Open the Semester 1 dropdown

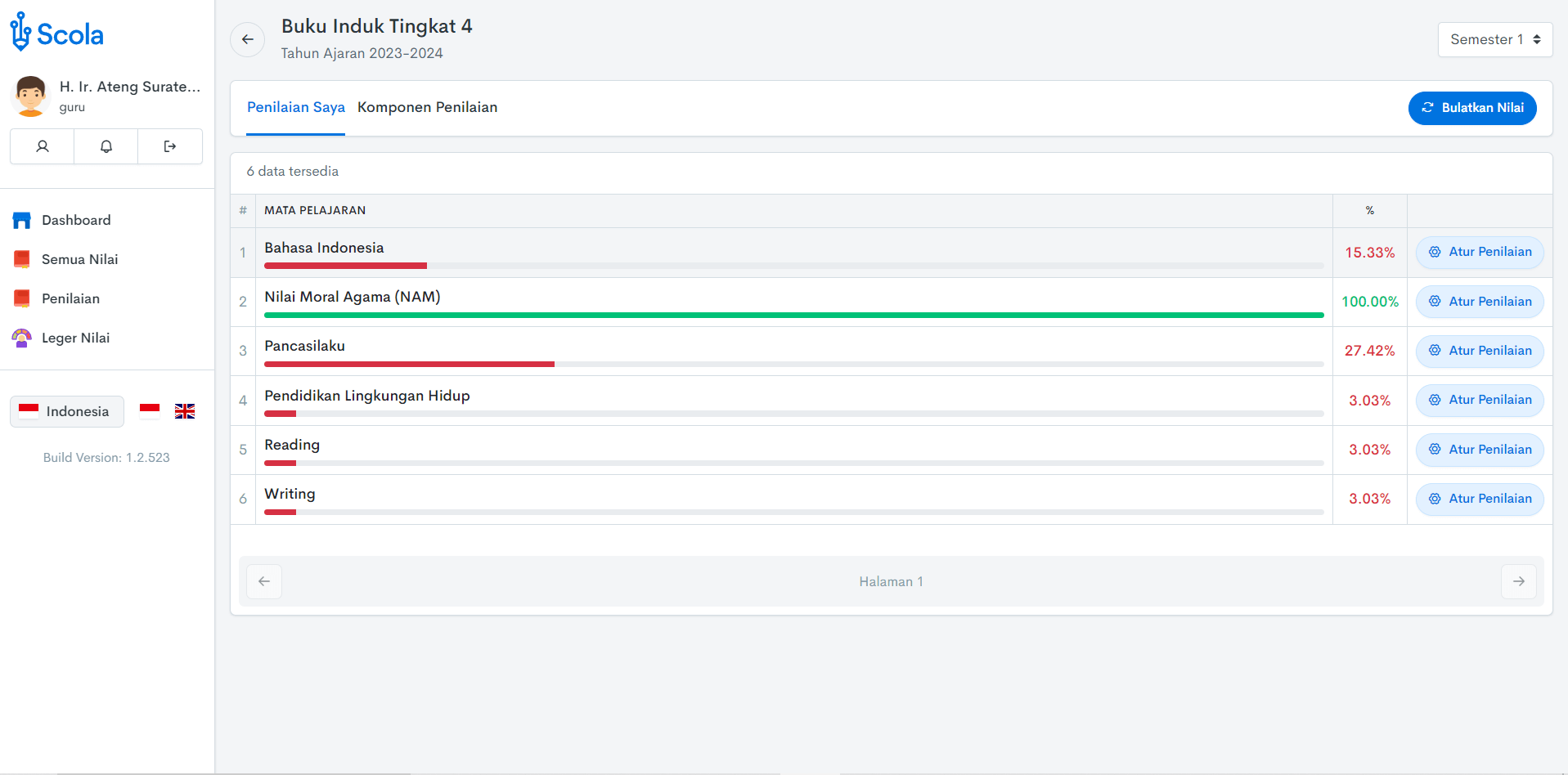pyautogui.click(x=1494, y=39)
